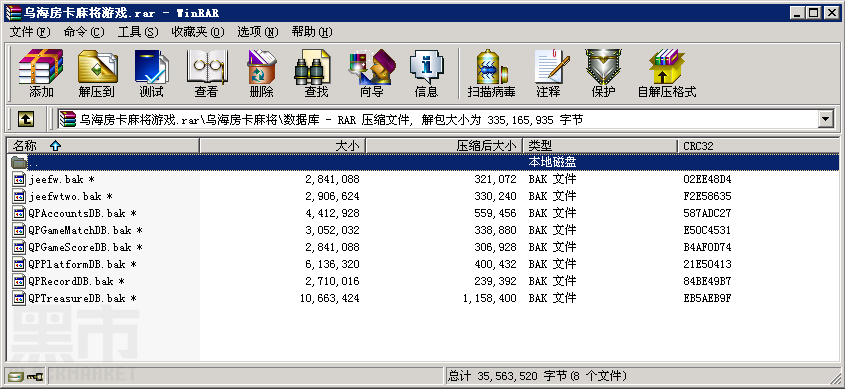Click packed size 1,158,400
This screenshot has width=845, height=389.
coord(489,298)
